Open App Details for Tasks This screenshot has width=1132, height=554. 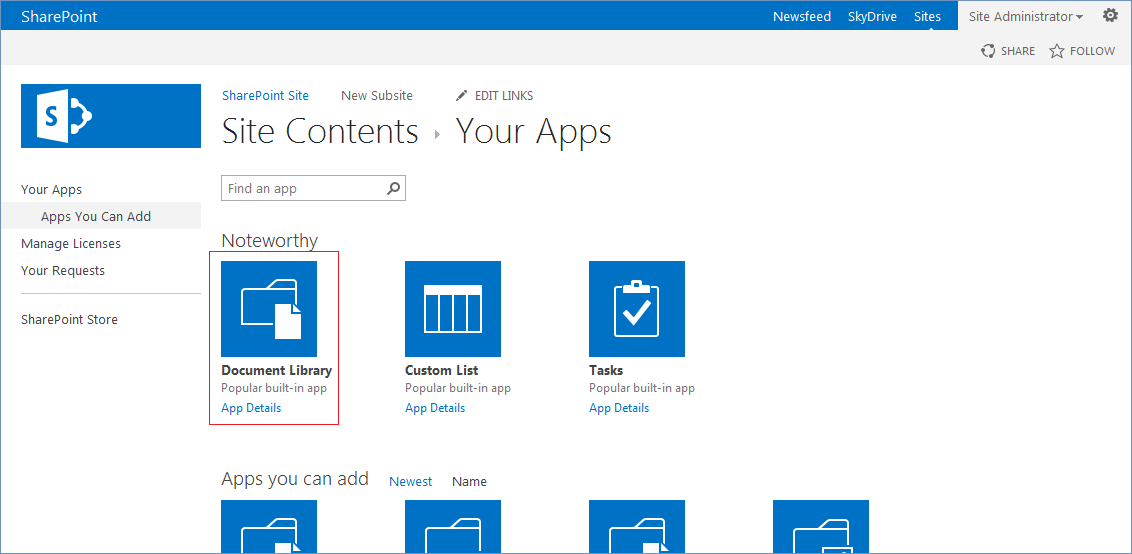[619, 408]
